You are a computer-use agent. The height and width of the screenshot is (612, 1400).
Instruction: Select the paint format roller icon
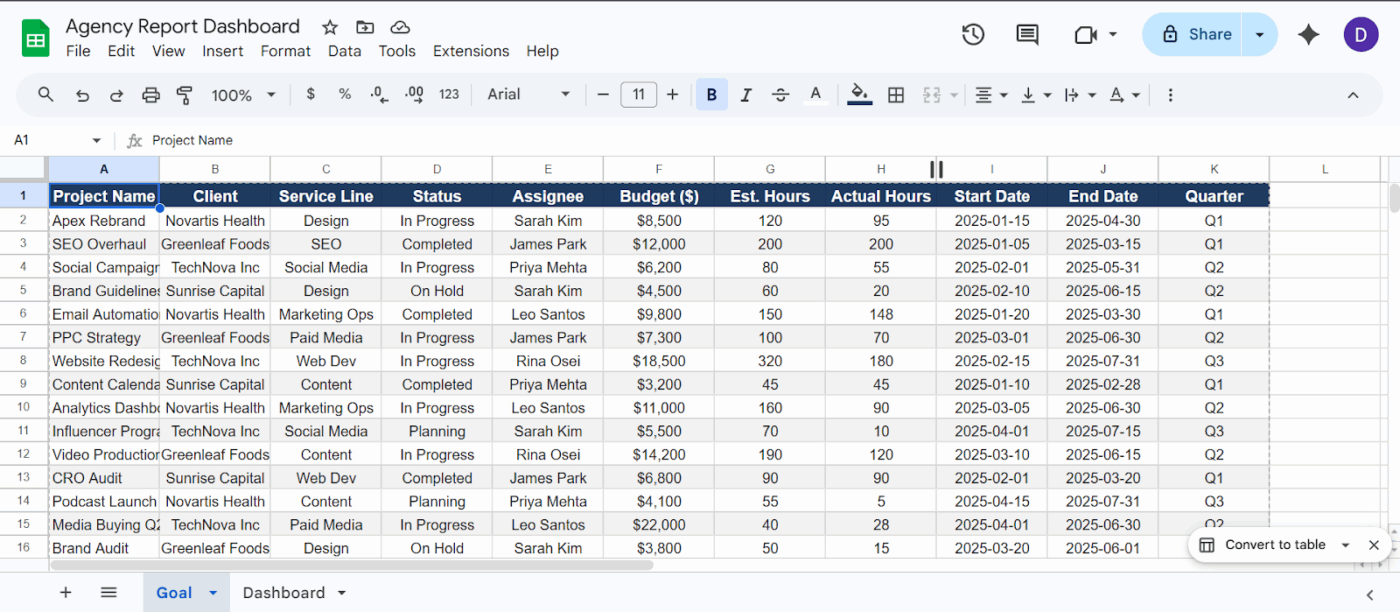tap(184, 95)
